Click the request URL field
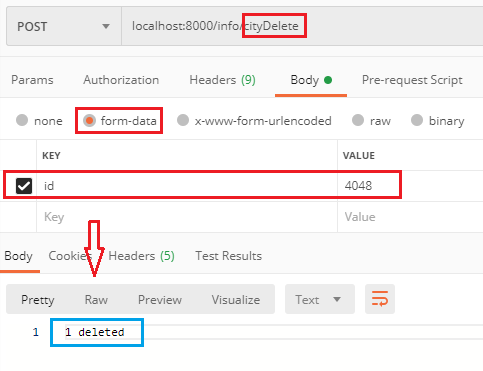Image resolution: width=483 pixels, height=371 pixels. click(x=302, y=26)
